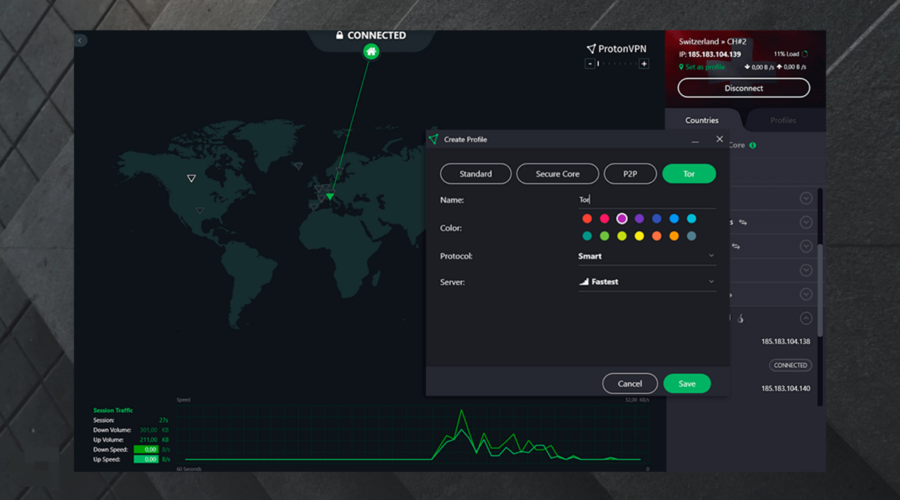This screenshot has height=500, width=900.
Task: Switch to the Countries tab
Action: pyautogui.click(x=701, y=120)
